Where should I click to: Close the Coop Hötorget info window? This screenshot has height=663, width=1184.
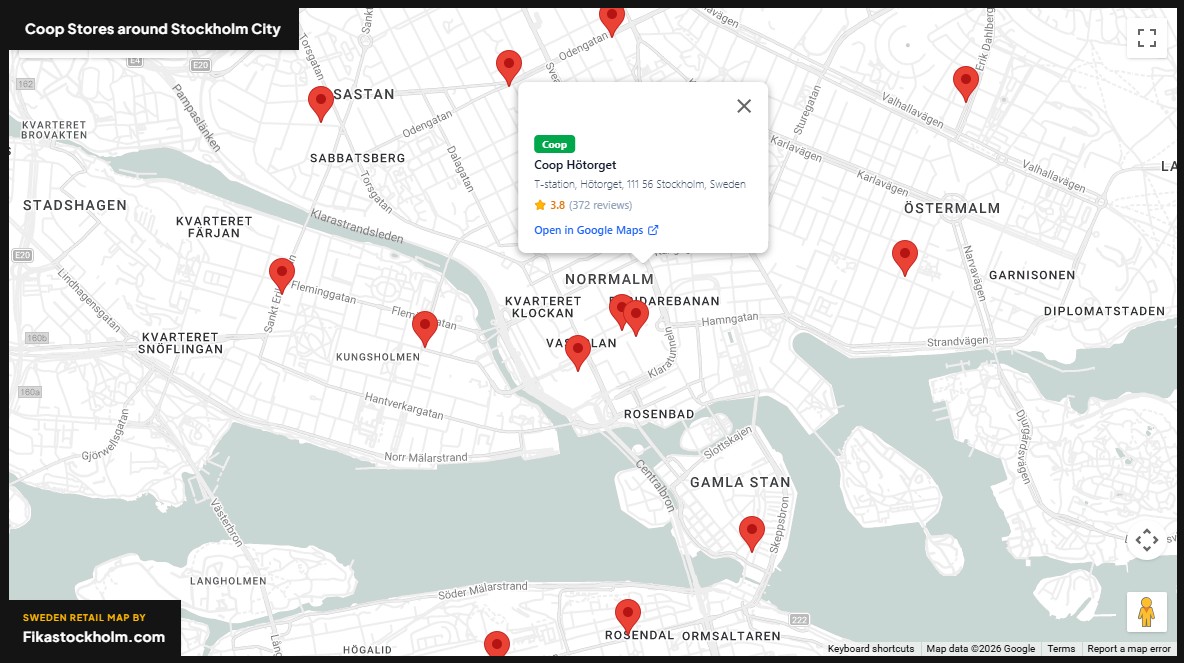[744, 106]
